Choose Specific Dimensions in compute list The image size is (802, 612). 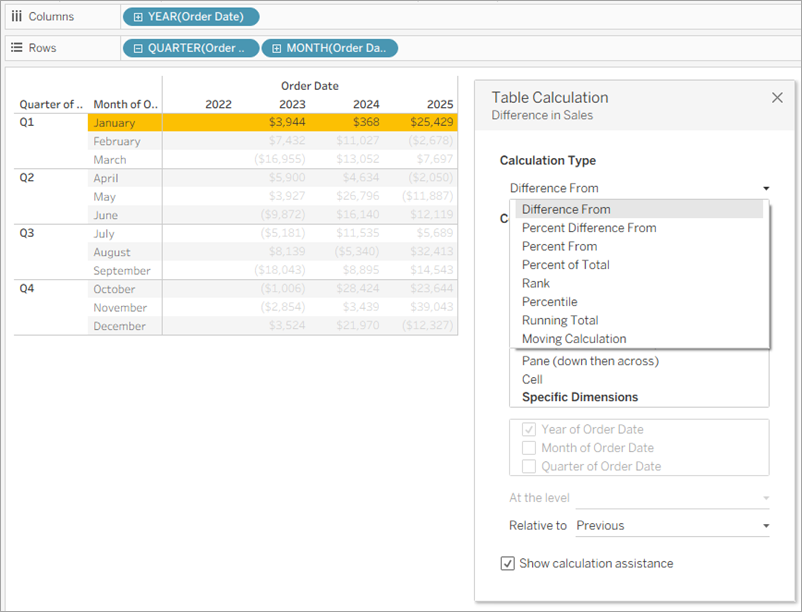(x=580, y=397)
